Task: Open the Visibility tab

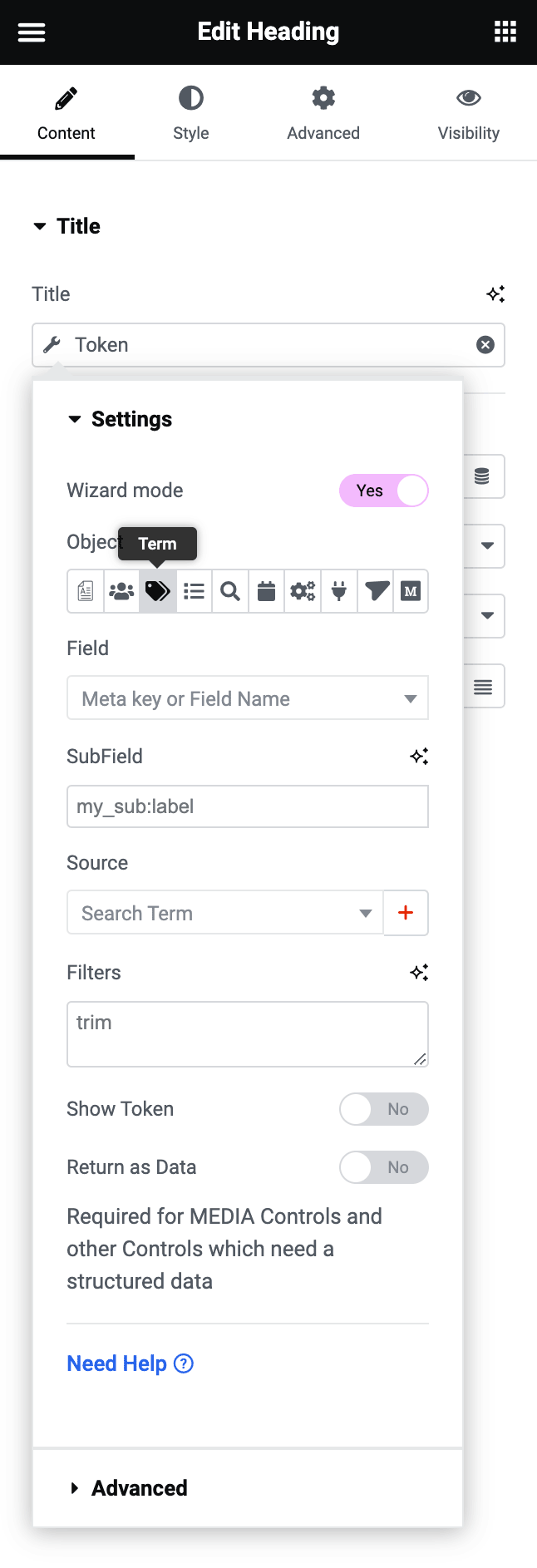Action: pyautogui.click(x=469, y=113)
